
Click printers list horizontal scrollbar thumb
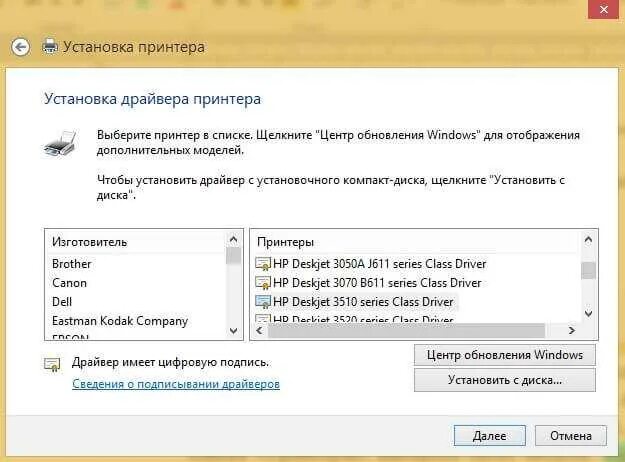point(406,330)
